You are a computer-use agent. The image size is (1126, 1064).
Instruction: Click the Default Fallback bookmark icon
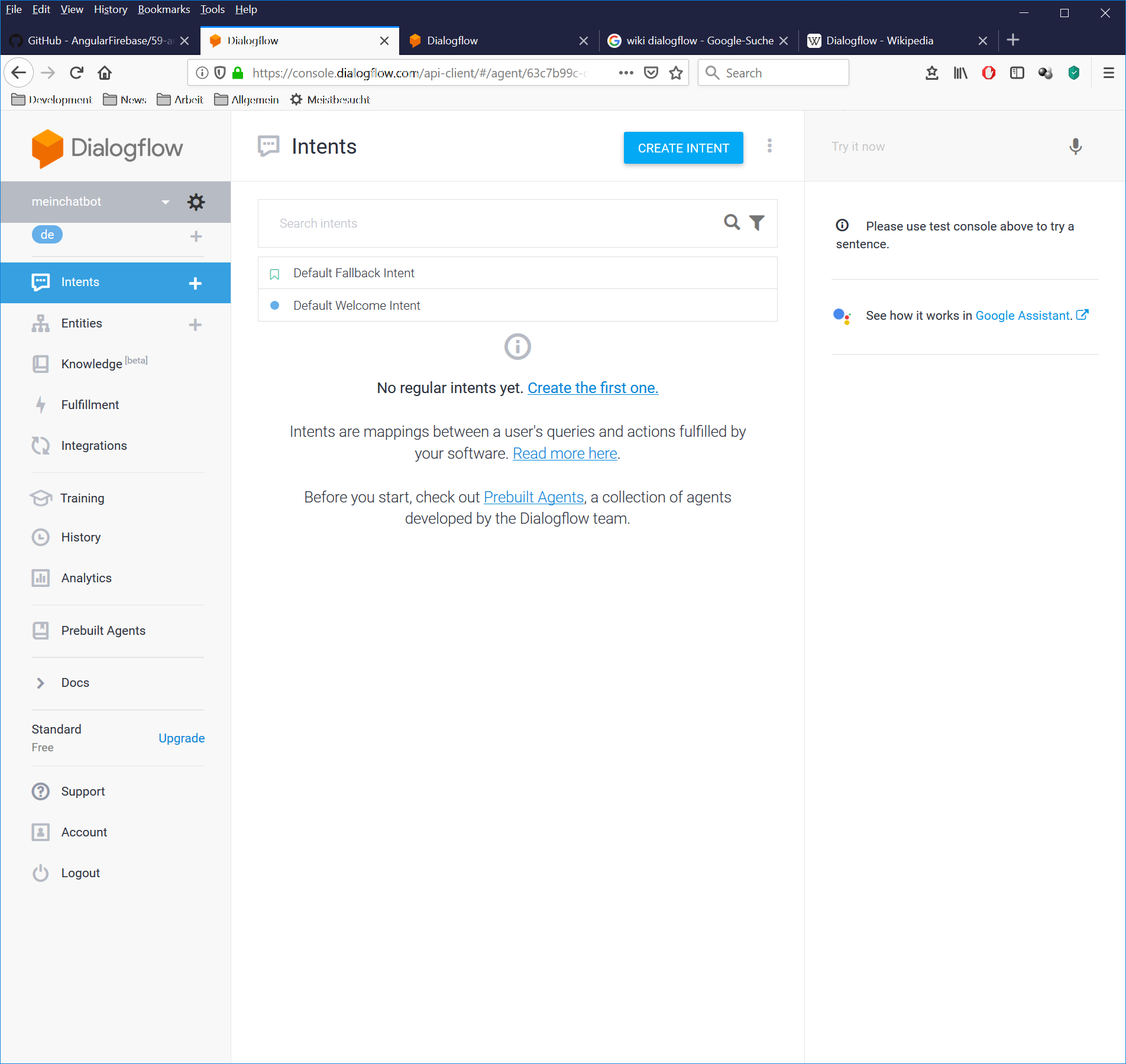click(x=274, y=274)
